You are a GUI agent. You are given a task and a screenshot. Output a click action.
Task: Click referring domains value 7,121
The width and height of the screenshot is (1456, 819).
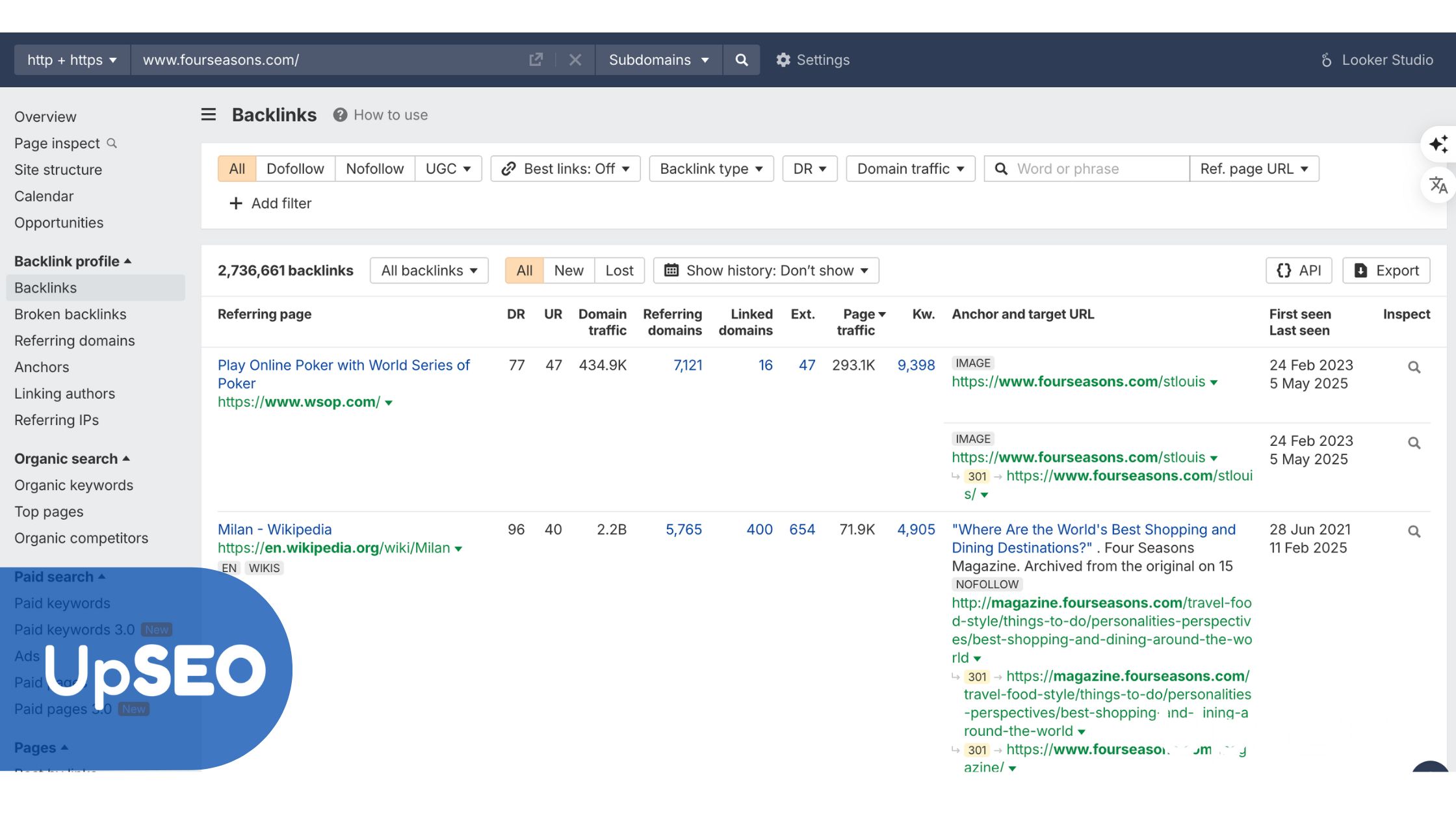(688, 365)
